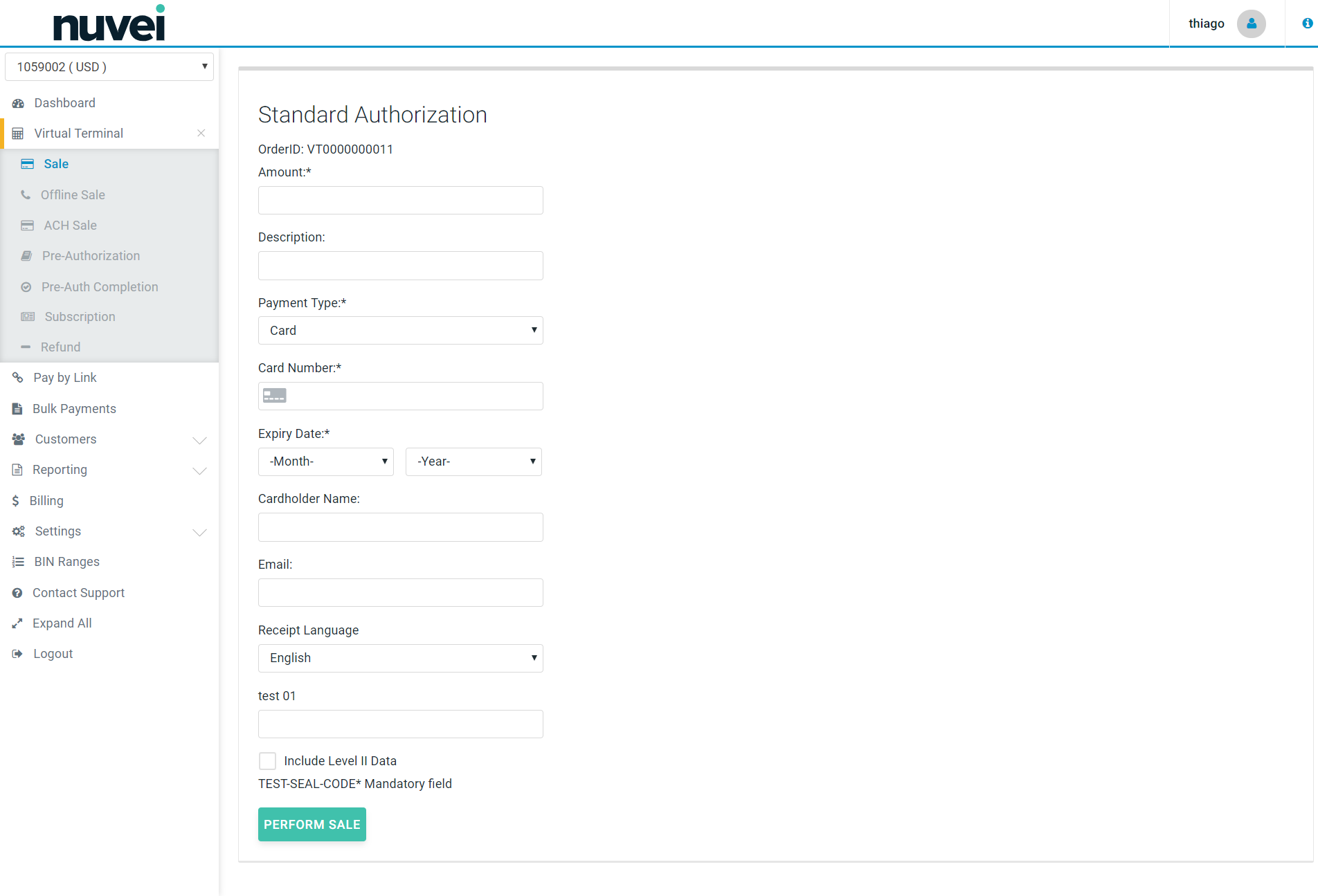Collapse Virtual Terminal using the X icon

click(201, 134)
